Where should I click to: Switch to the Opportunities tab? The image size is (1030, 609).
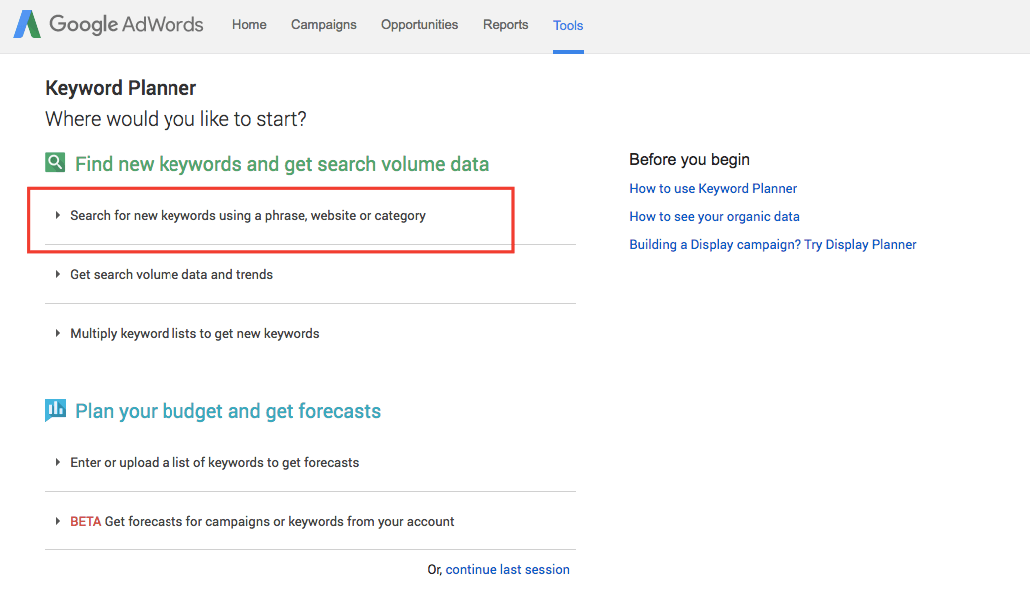[x=419, y=25]
